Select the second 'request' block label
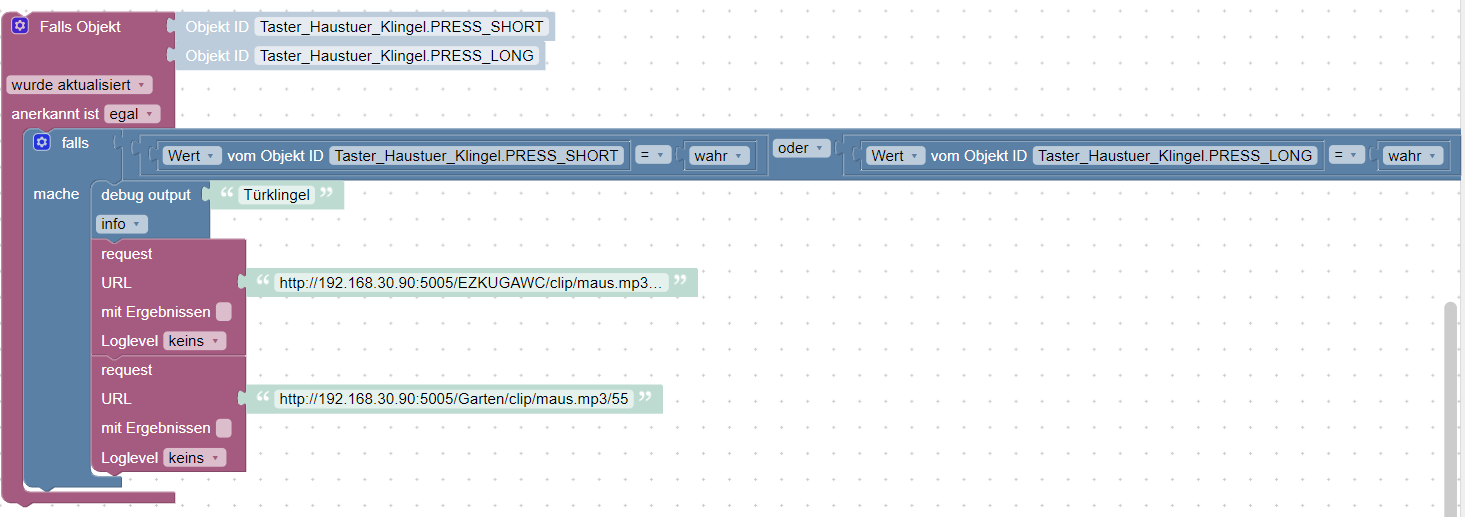This screenshot has width=1465, height=517. pyautogui.click(x=127, y=370)
